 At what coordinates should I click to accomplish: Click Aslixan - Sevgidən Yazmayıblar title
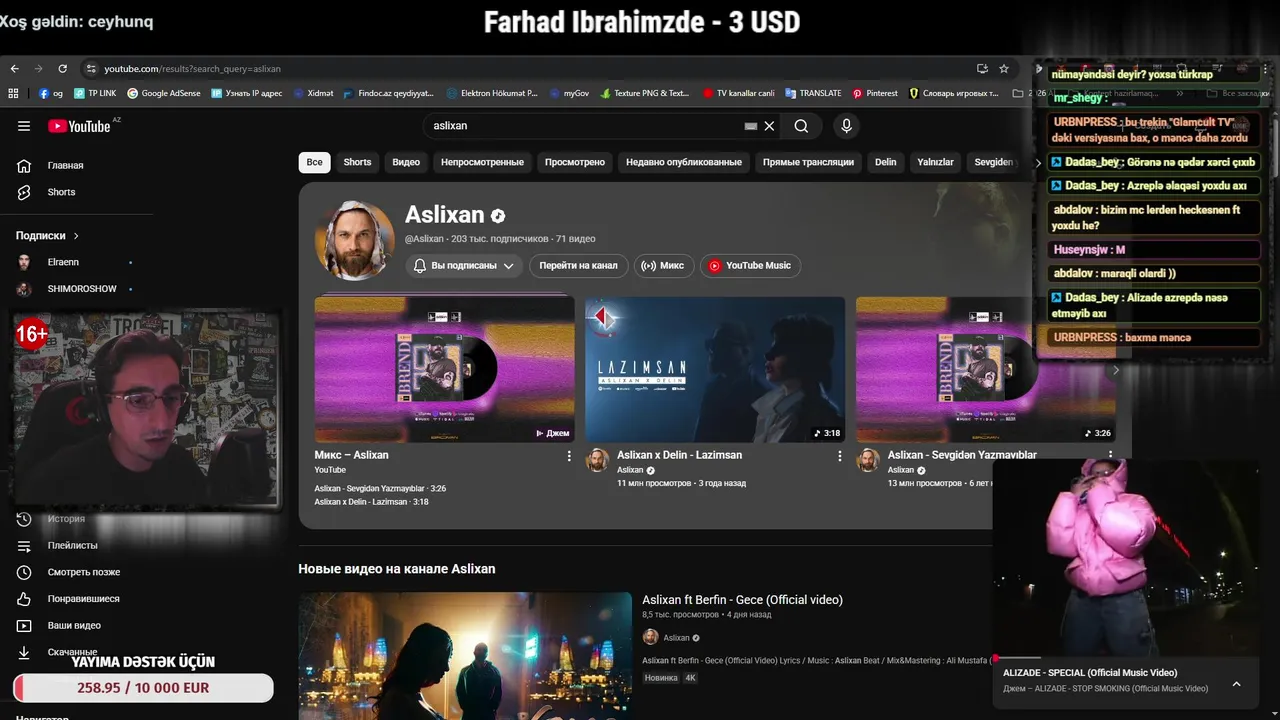(x=962, y=455)
